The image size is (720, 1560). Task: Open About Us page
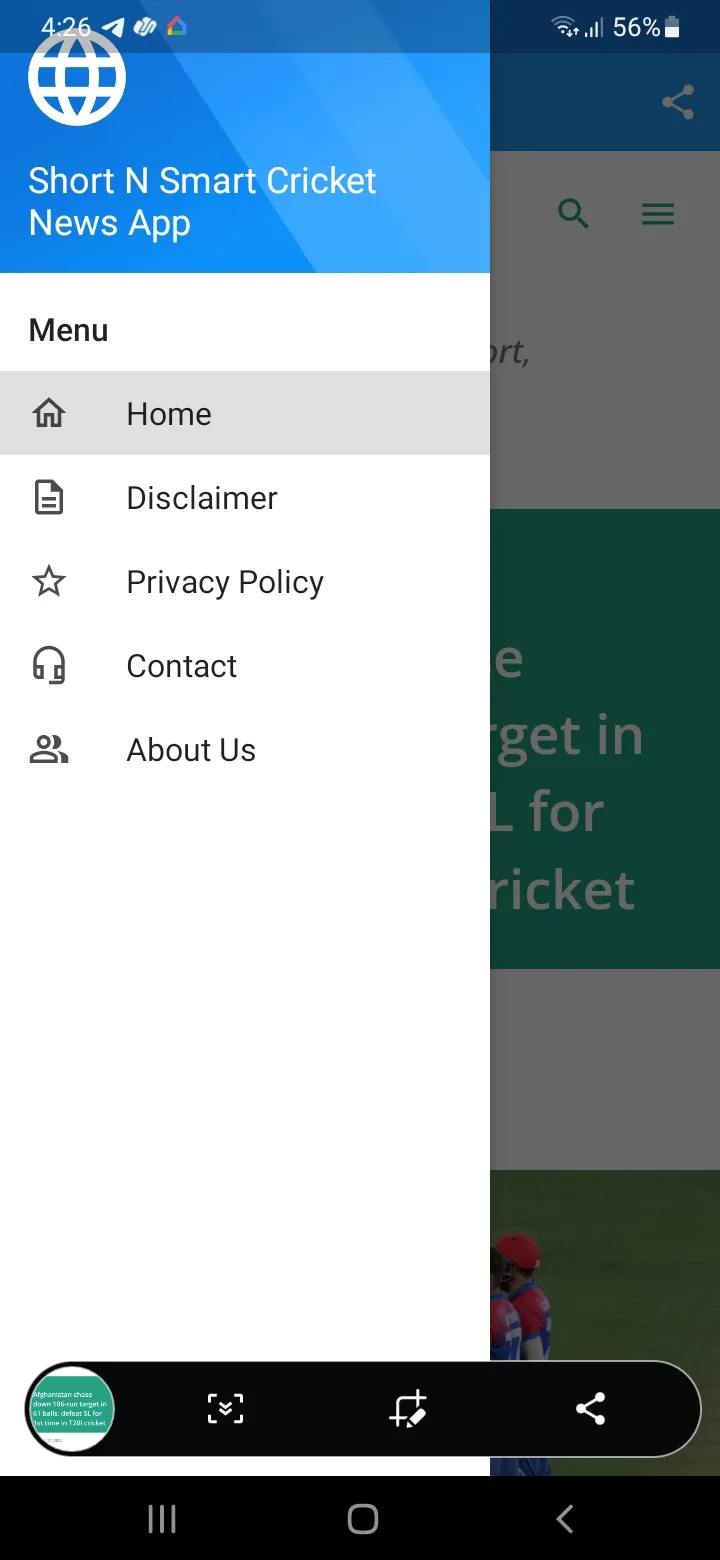click(191, 749)
